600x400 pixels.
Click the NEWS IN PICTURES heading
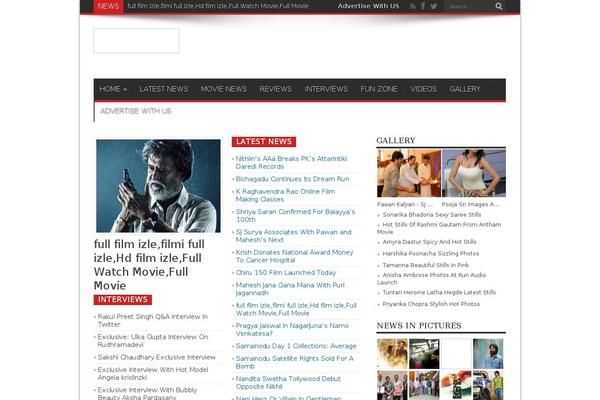pos(419,326)
